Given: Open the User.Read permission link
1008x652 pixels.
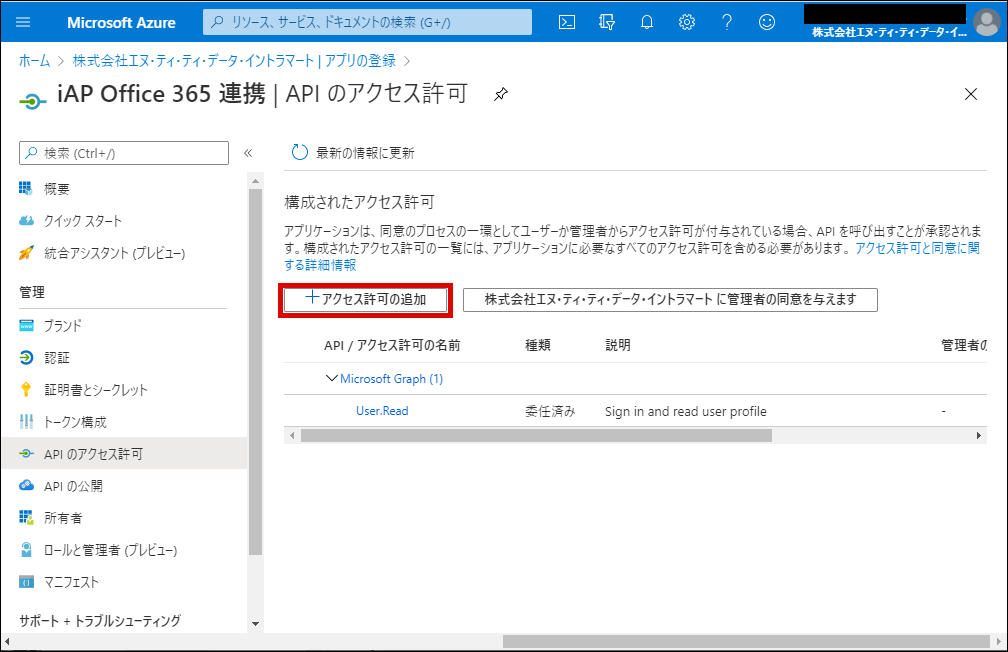Looking at the screenshot, I should point(382,411).
